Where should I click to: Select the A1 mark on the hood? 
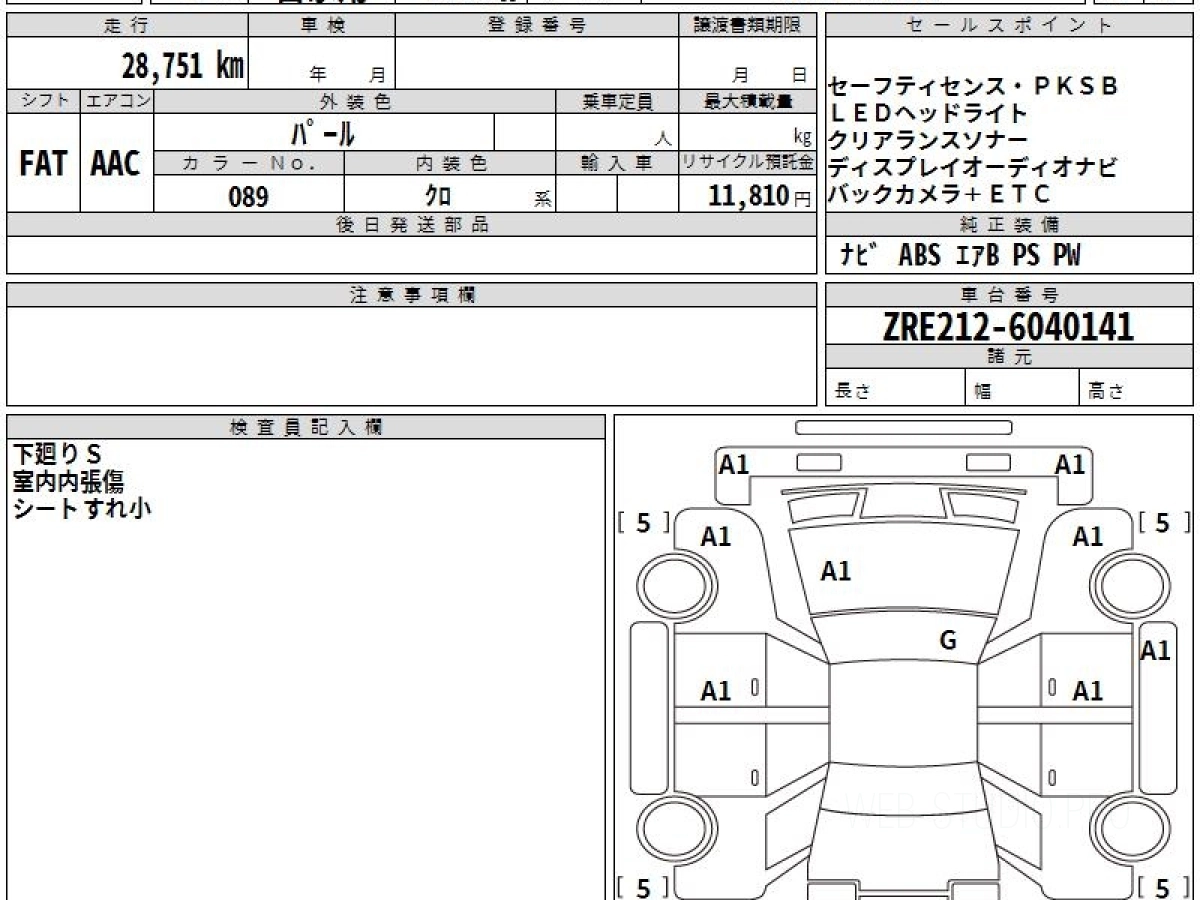(835, 571)
